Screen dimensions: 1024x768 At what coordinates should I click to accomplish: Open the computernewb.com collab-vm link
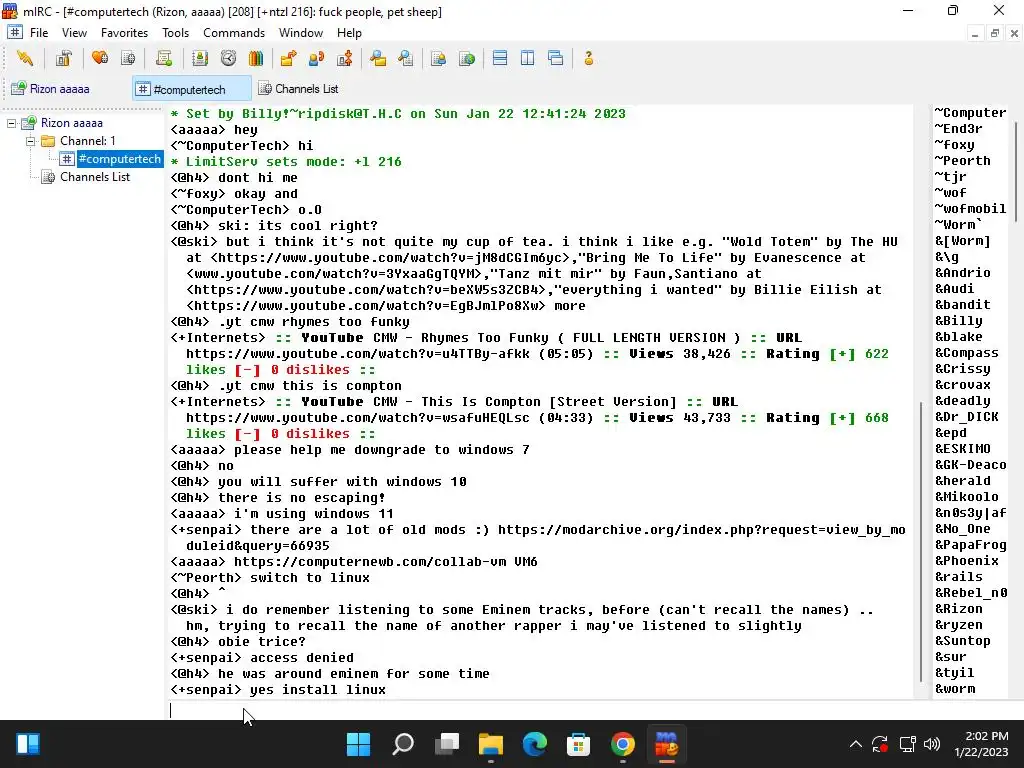[370, 562]
